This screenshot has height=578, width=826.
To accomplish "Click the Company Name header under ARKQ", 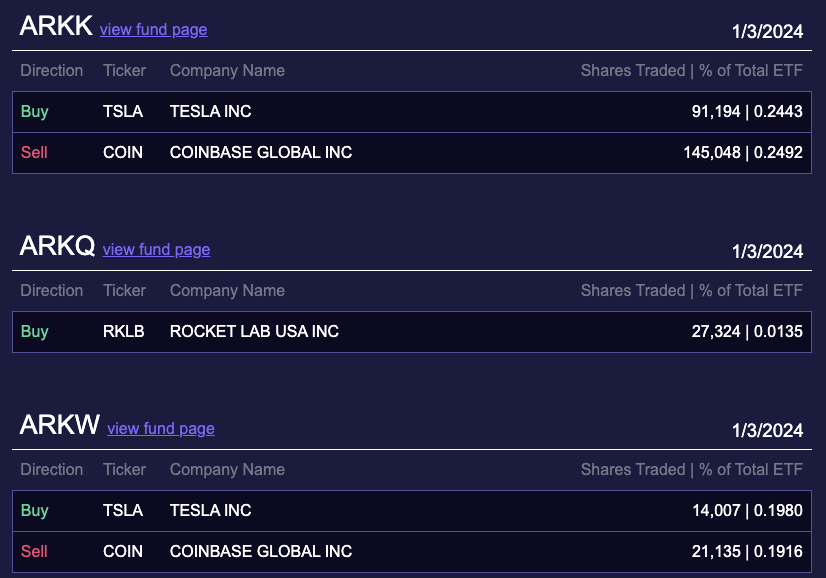I will [x=227, y=291].
